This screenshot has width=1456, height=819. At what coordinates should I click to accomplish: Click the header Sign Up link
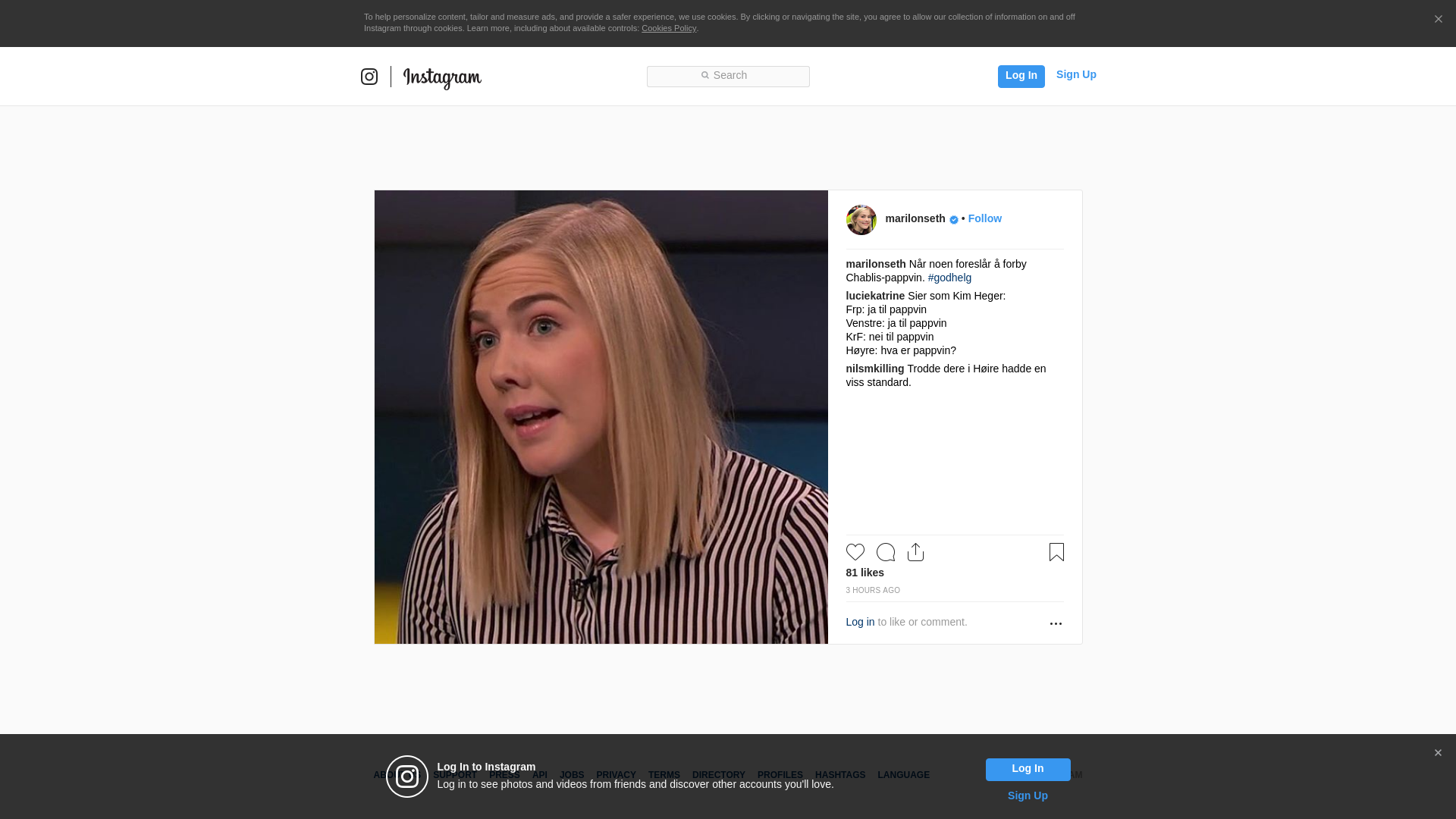click(1075, 74)
